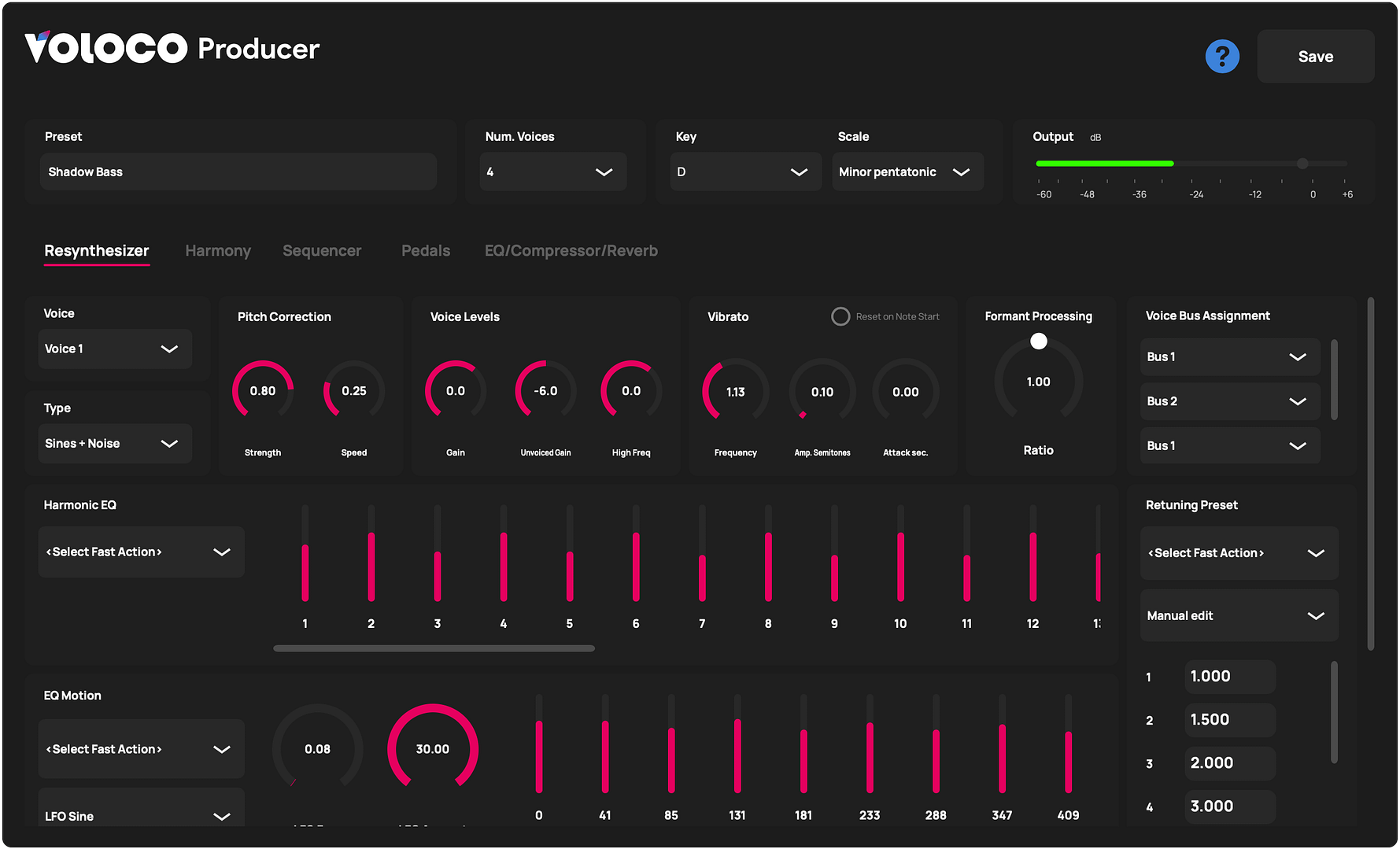Switch to the Harmony tab
This screenshot has width=1400, height=849.
point(218,251)
